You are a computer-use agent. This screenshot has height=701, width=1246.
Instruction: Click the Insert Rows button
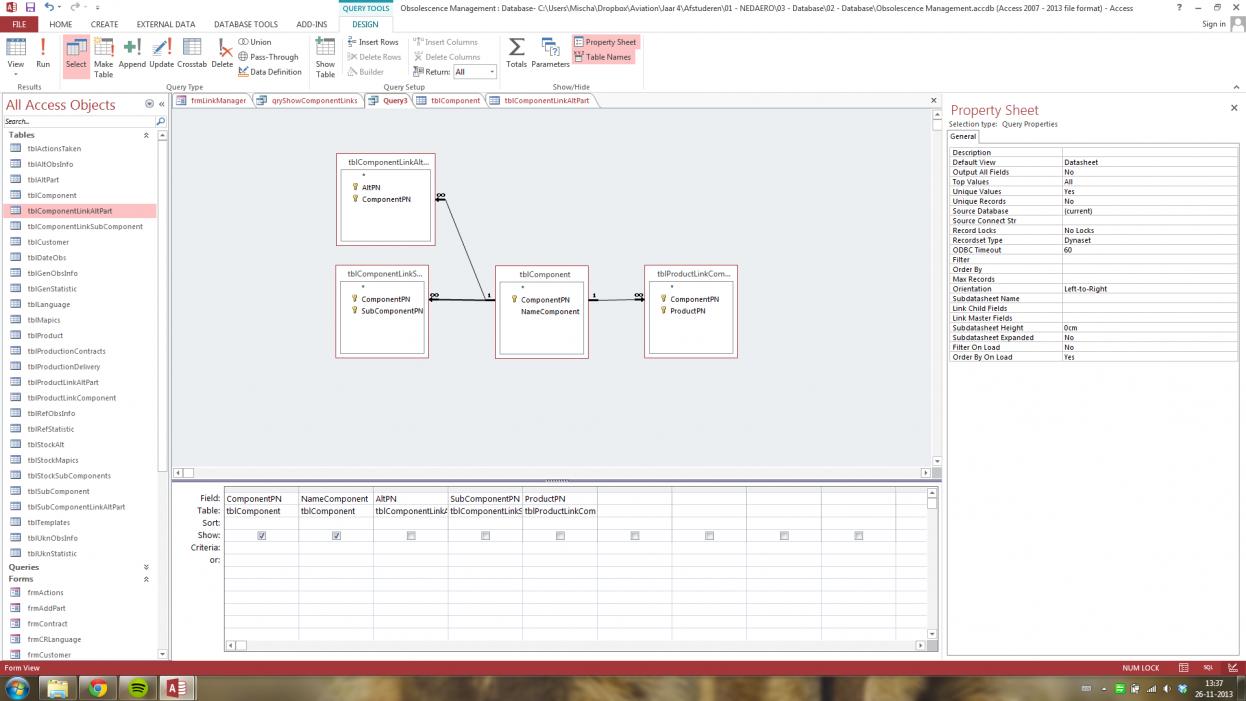(373, 42)
